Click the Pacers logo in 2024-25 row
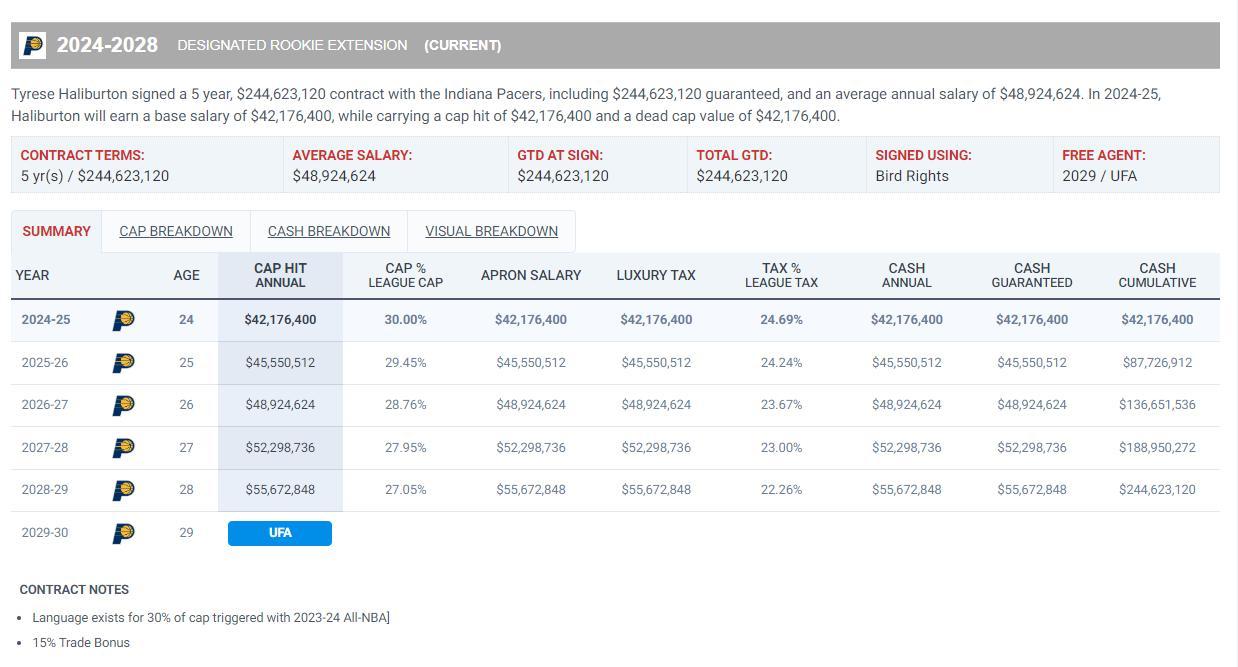 click(x=123, y=320)
